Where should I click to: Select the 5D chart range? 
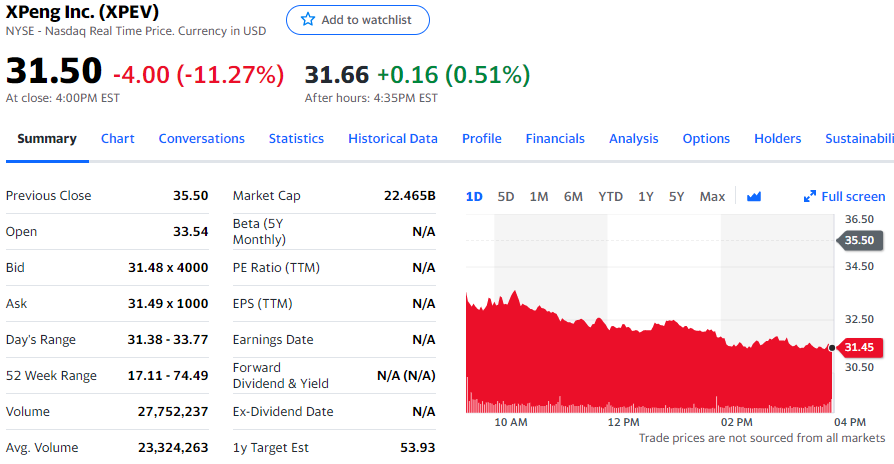506,197
